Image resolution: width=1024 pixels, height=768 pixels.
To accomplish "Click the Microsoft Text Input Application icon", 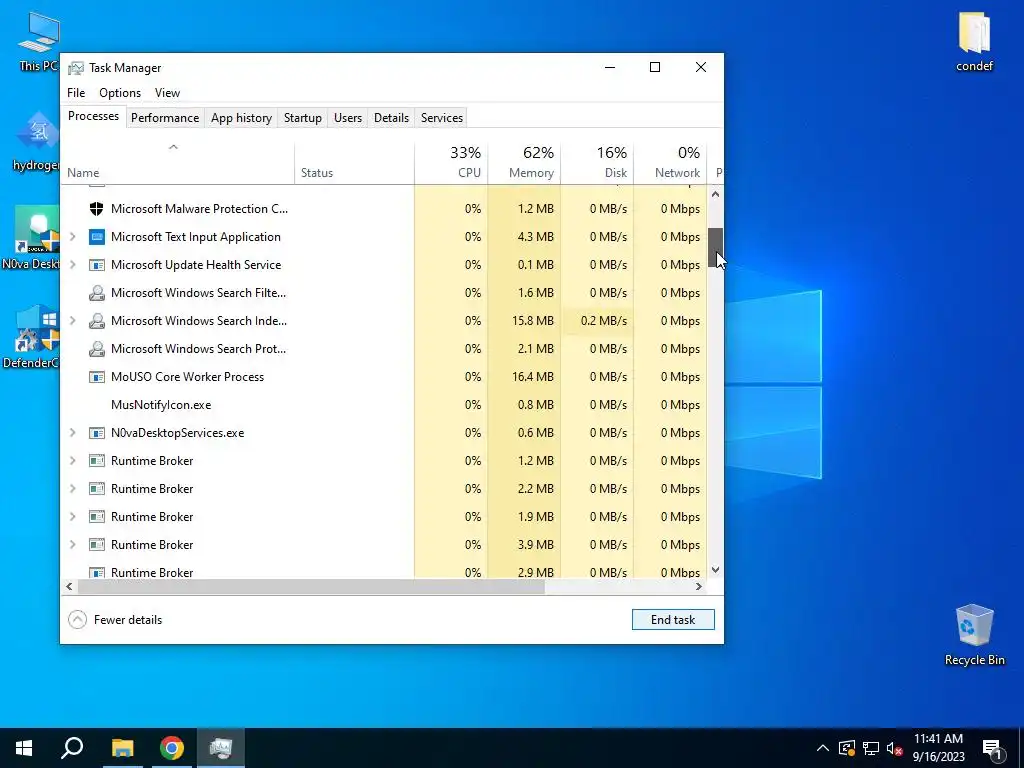I will (x=97, y=237).
